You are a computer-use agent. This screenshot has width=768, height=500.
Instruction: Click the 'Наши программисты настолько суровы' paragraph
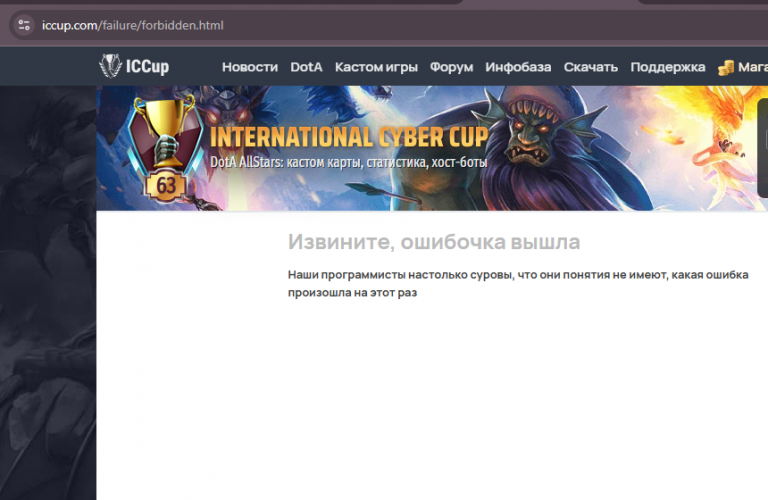(x=518, y=284)
